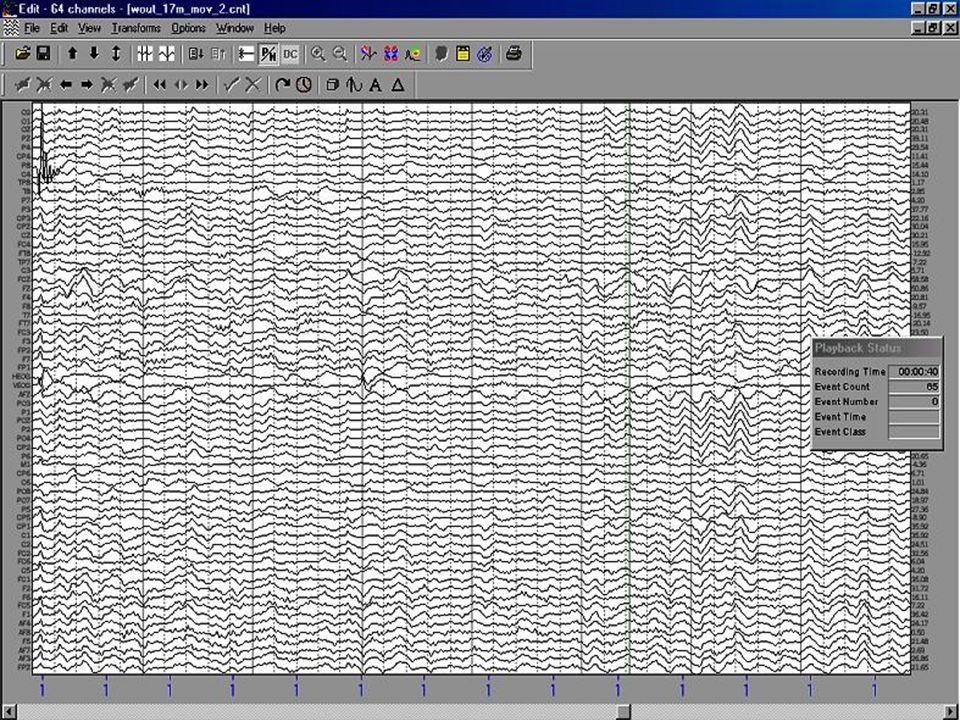Open the butterfly plot icon
Screen dimensions: 960x720
click(x=368, y=54)
